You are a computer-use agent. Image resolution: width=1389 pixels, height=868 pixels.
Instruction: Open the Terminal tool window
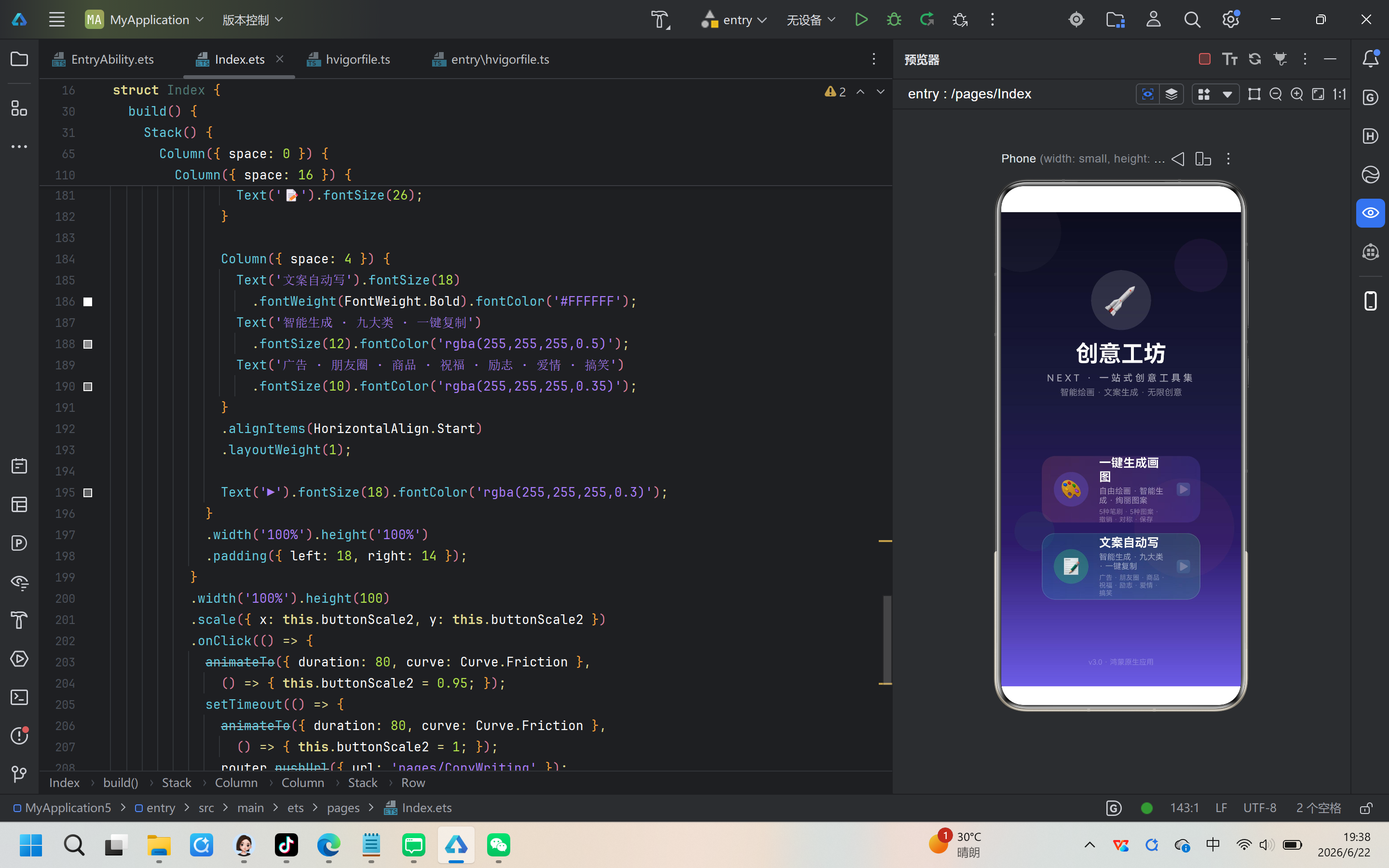pyautogui.click(x=19, y=697)
